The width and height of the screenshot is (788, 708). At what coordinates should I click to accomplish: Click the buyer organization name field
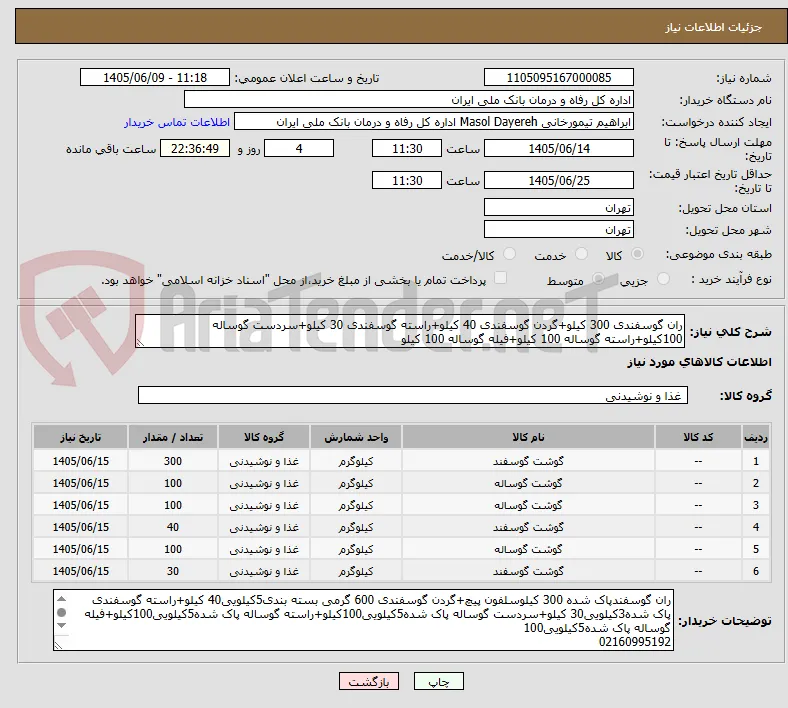(409, 99)
